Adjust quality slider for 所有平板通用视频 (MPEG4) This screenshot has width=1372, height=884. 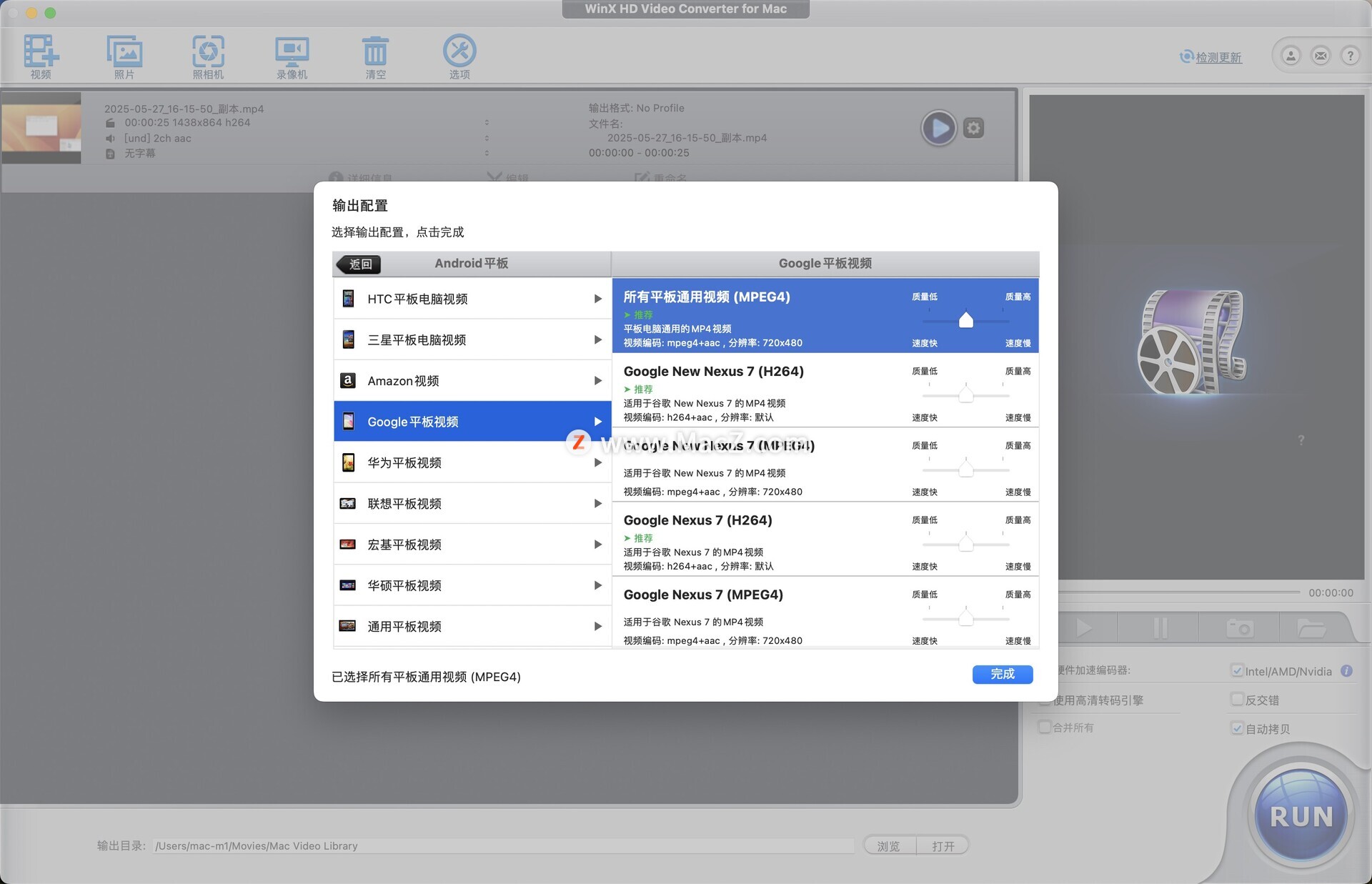(965, 319)
